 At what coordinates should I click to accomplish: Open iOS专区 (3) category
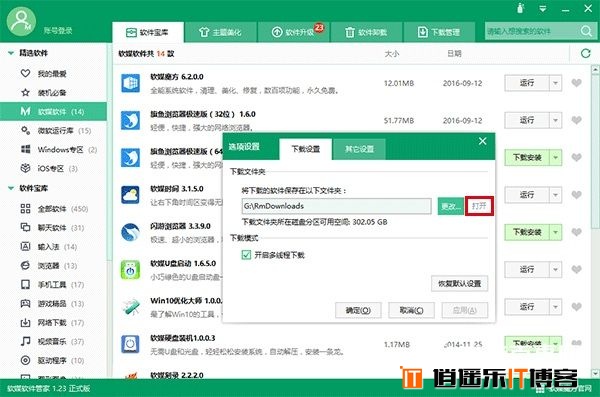tap(49, 168)
